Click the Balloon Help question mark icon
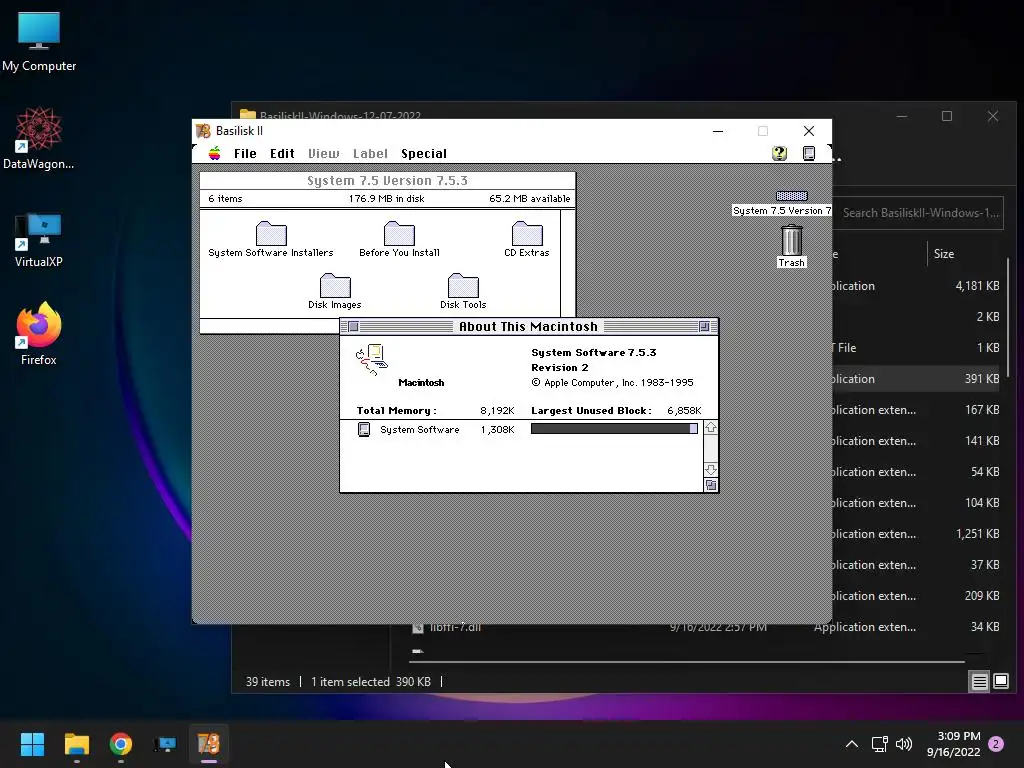1024x768 pixels. (779, 153)
